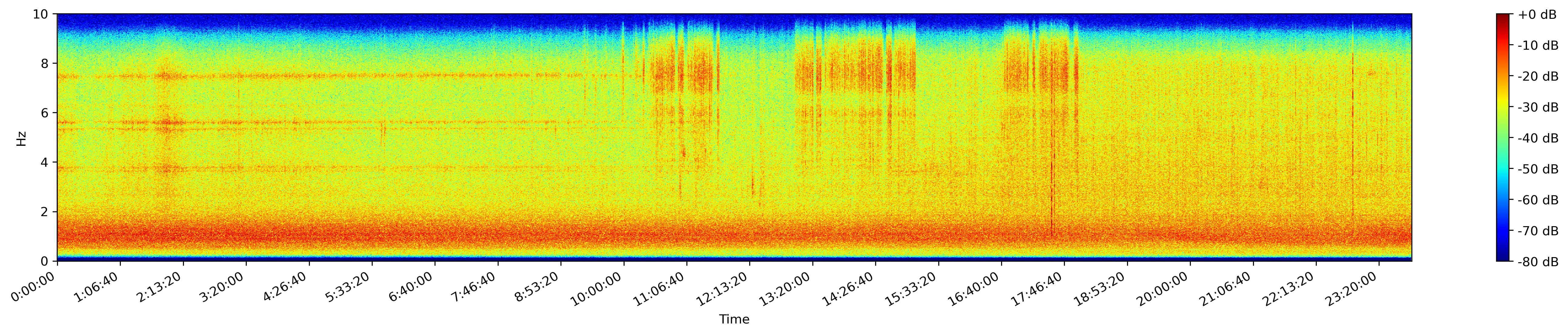Screen dimensions: 1568x335
Task: Select the -70 dB colorbar label
Action: (x=1538, y=231)
